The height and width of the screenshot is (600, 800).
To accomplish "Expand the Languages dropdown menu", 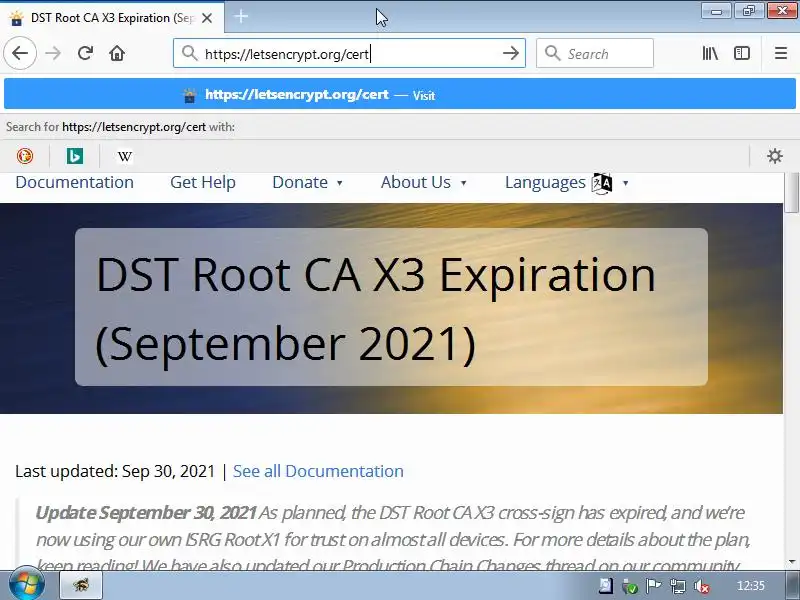I will [x=566, y=183].
